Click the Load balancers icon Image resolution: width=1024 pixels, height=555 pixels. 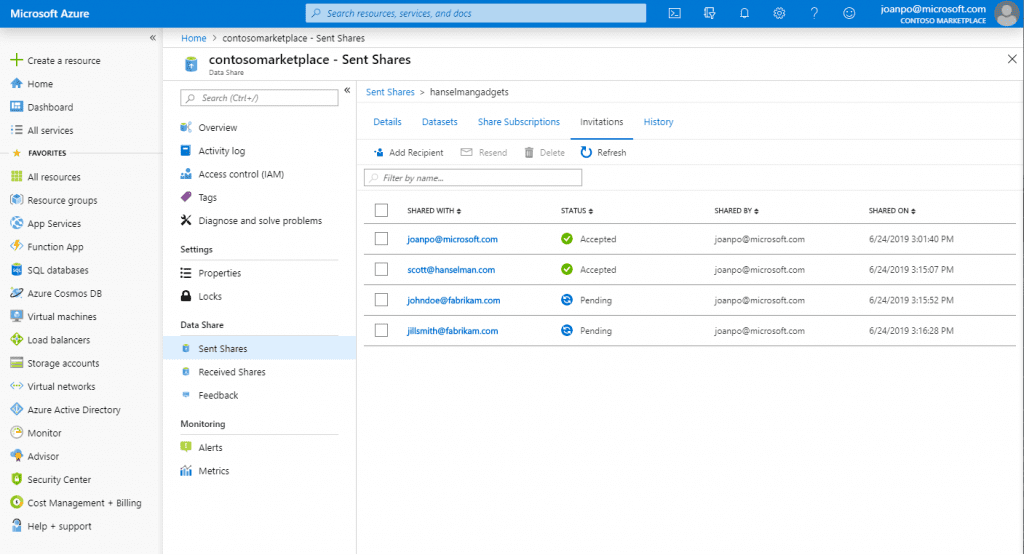[16, 340]
